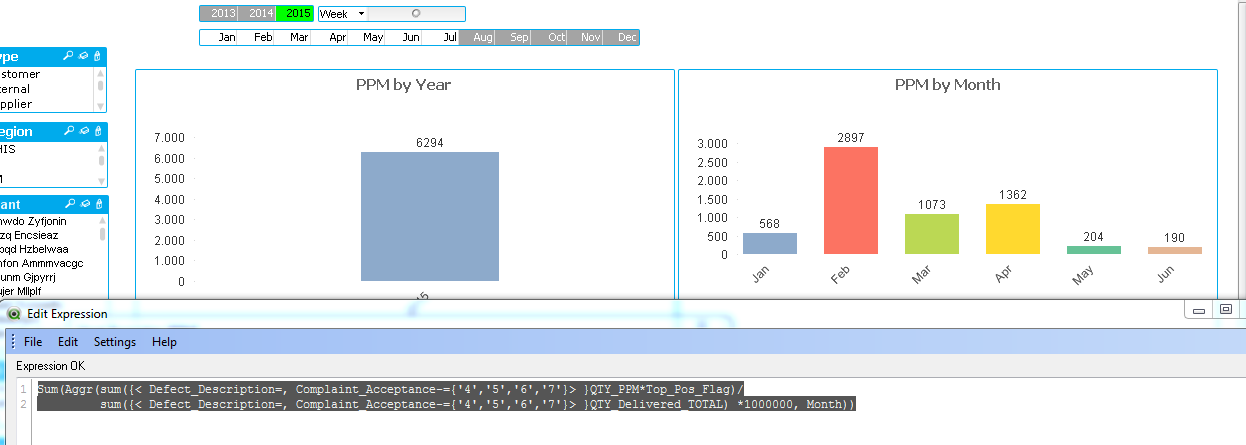Click the blue 2015 bar in PPM by Year
Image resolution: width=1246 pixels, height=445 pixels.
coord(430,216)
